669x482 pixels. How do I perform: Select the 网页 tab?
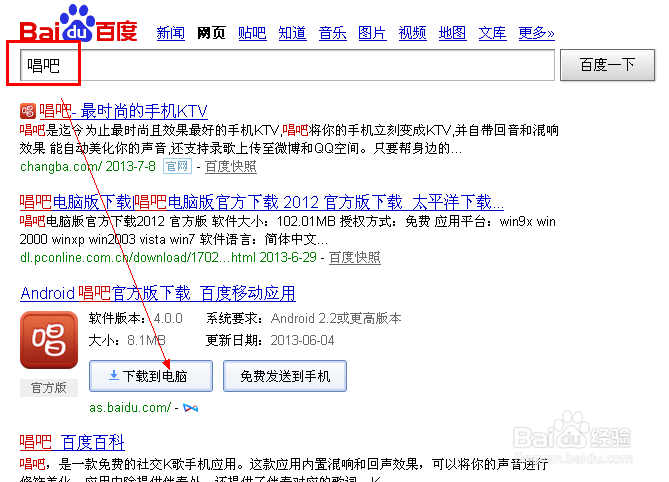tap(211, 33)
